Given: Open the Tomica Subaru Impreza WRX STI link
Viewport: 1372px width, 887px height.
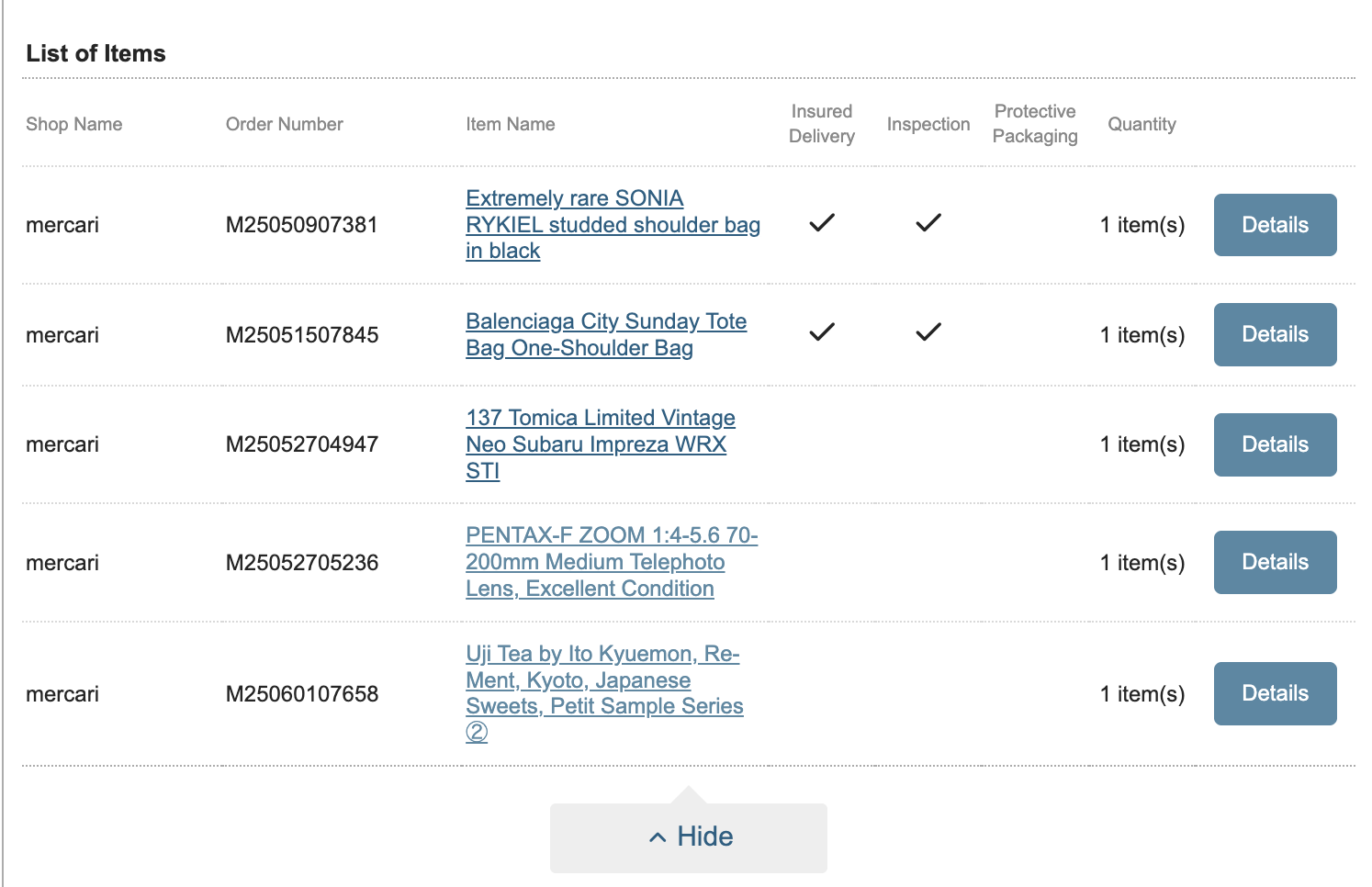Looking at the screenshot, I should click(x=601, y=444).
